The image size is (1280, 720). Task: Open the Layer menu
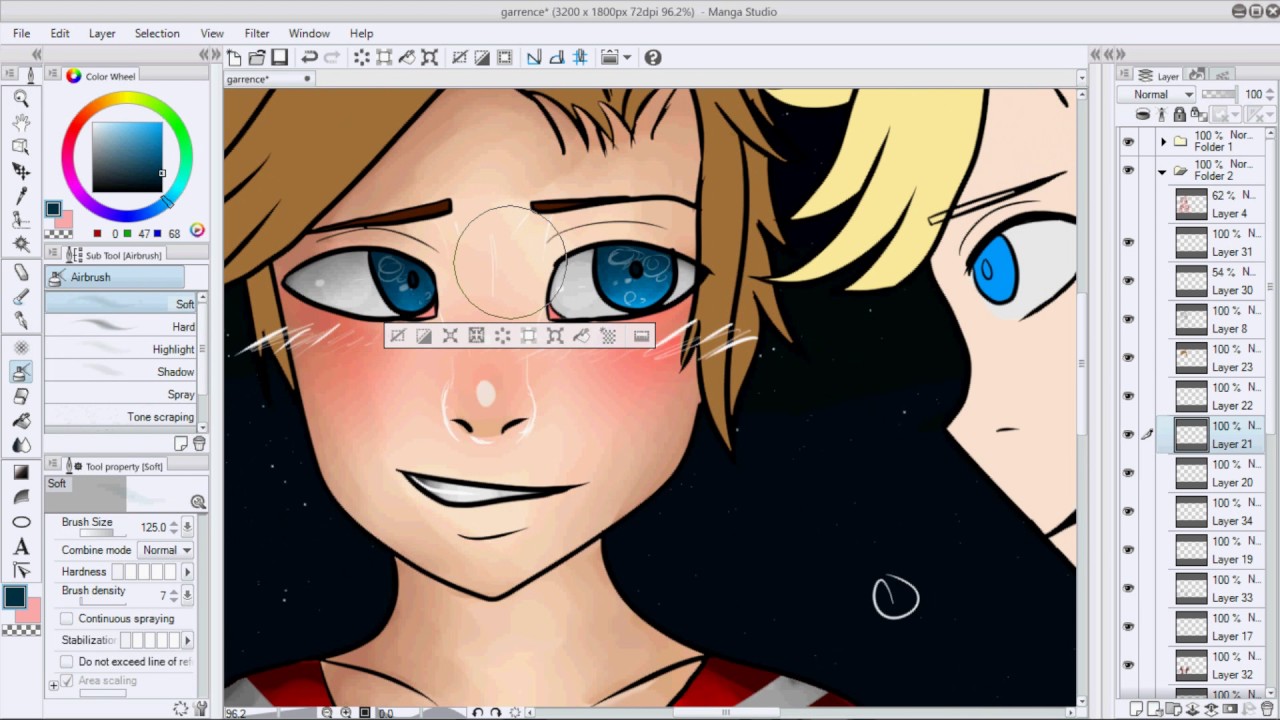102,33
